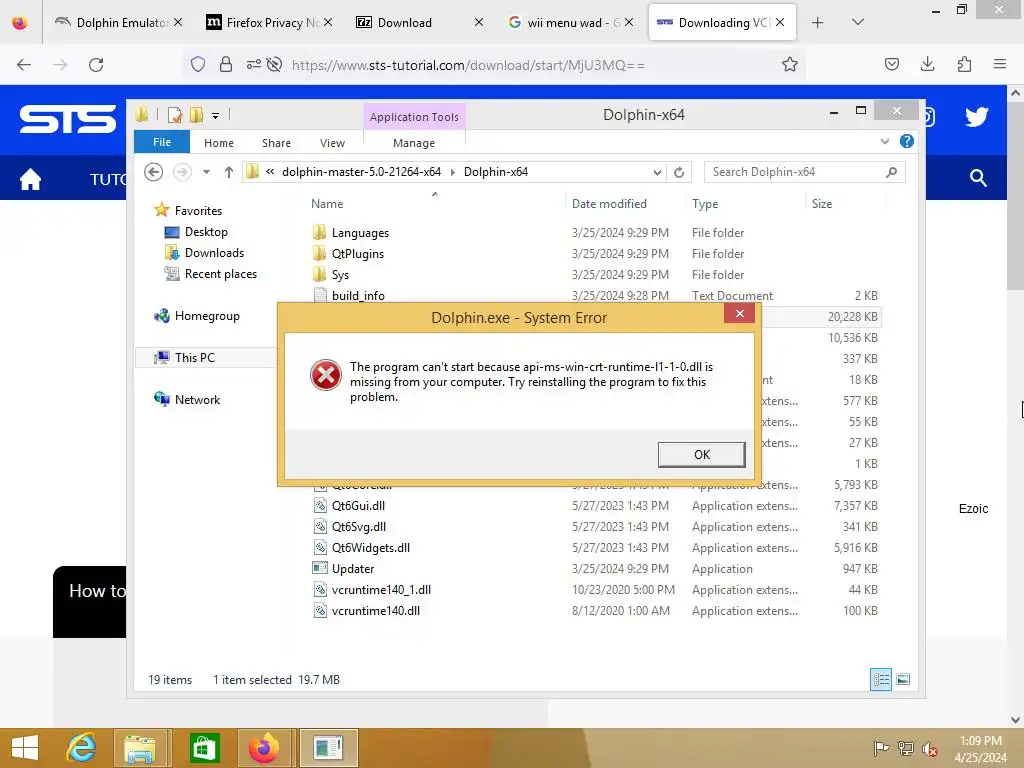Switch to details view layout icon
This screenshot has width=1024, height=768.
click(881, 679)
